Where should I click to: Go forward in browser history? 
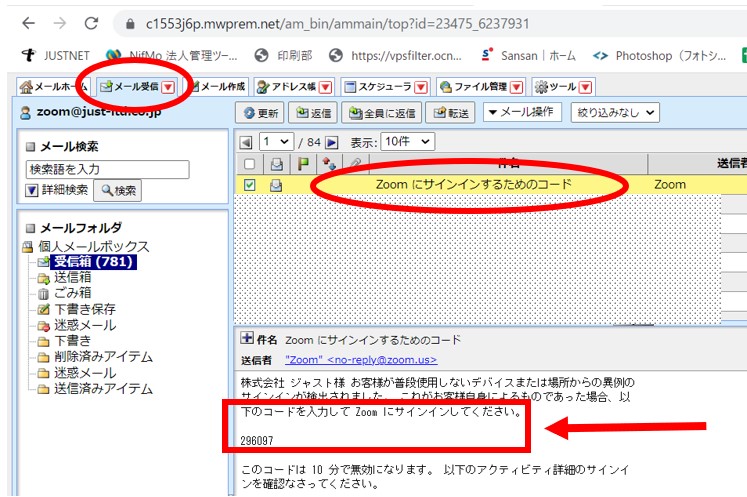[x=60, y=23]
